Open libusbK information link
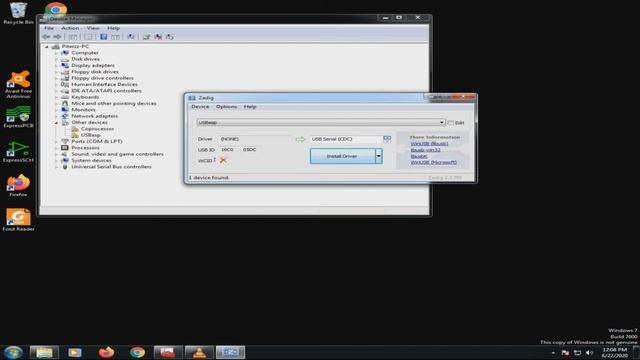 [419, 156]
